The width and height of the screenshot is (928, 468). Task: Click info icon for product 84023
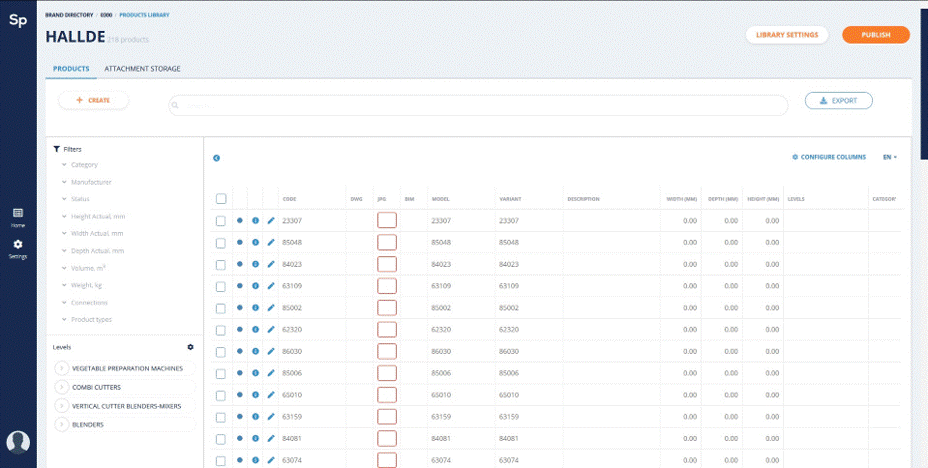pyautogui.click(x=255, y=264)
